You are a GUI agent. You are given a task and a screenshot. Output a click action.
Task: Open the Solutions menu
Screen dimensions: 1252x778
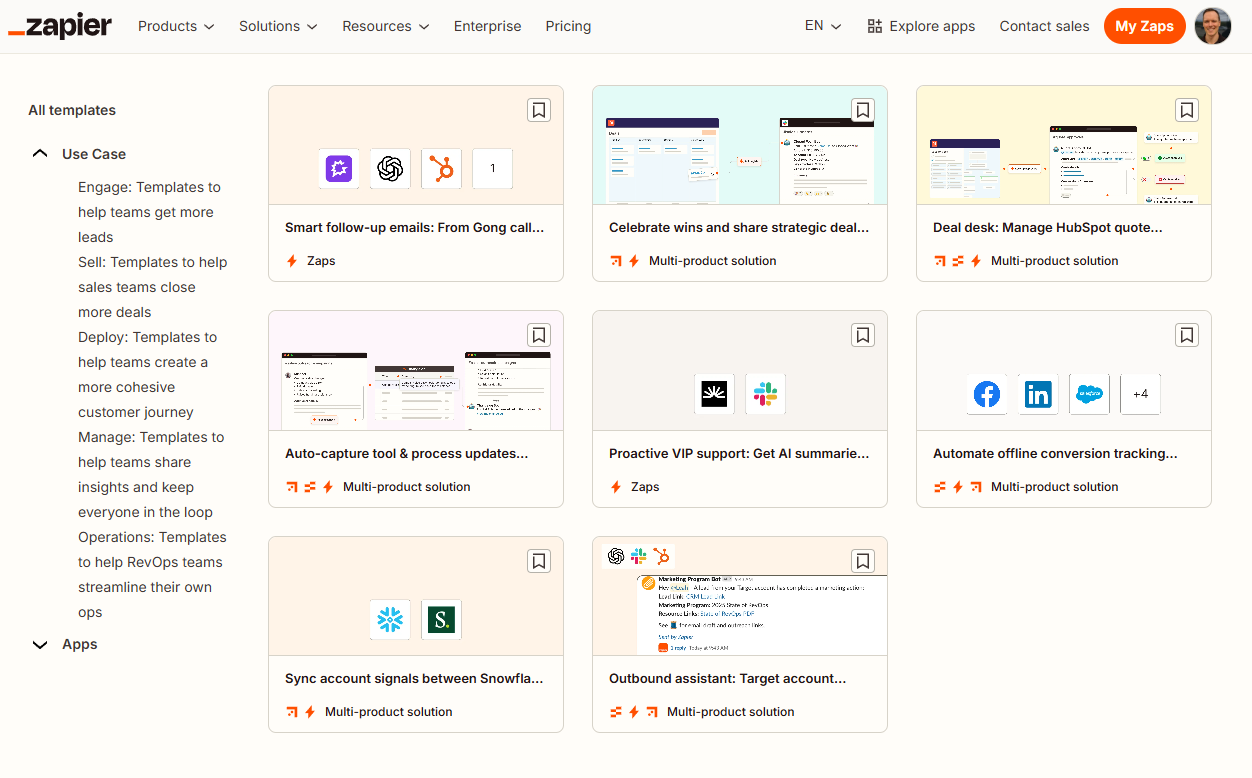278,26
